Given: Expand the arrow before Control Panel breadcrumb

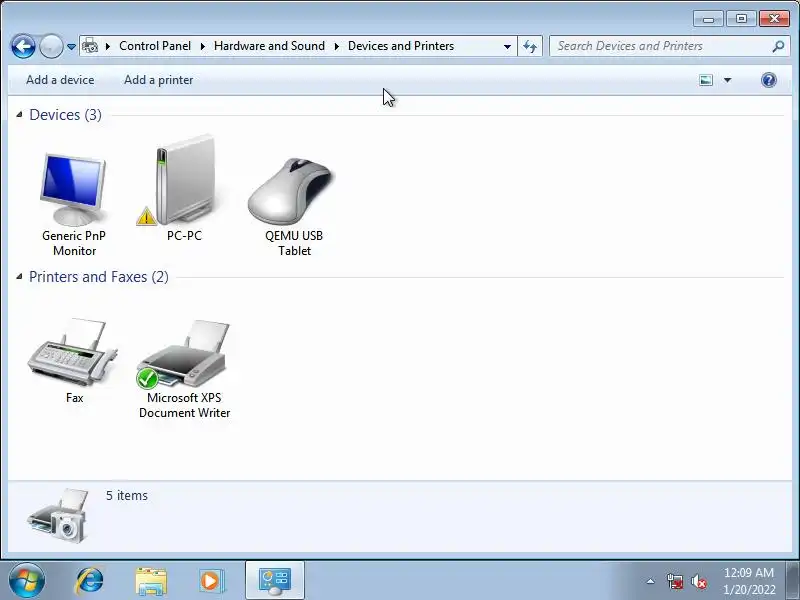Looking at the screenshot, I should tap(108, 46).
